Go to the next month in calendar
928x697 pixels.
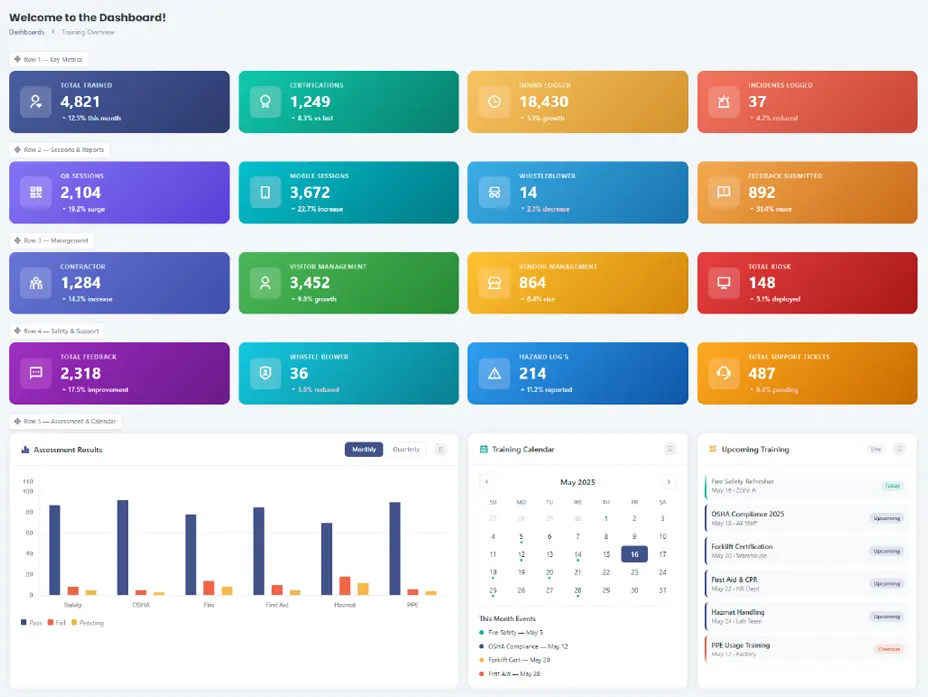669,482
